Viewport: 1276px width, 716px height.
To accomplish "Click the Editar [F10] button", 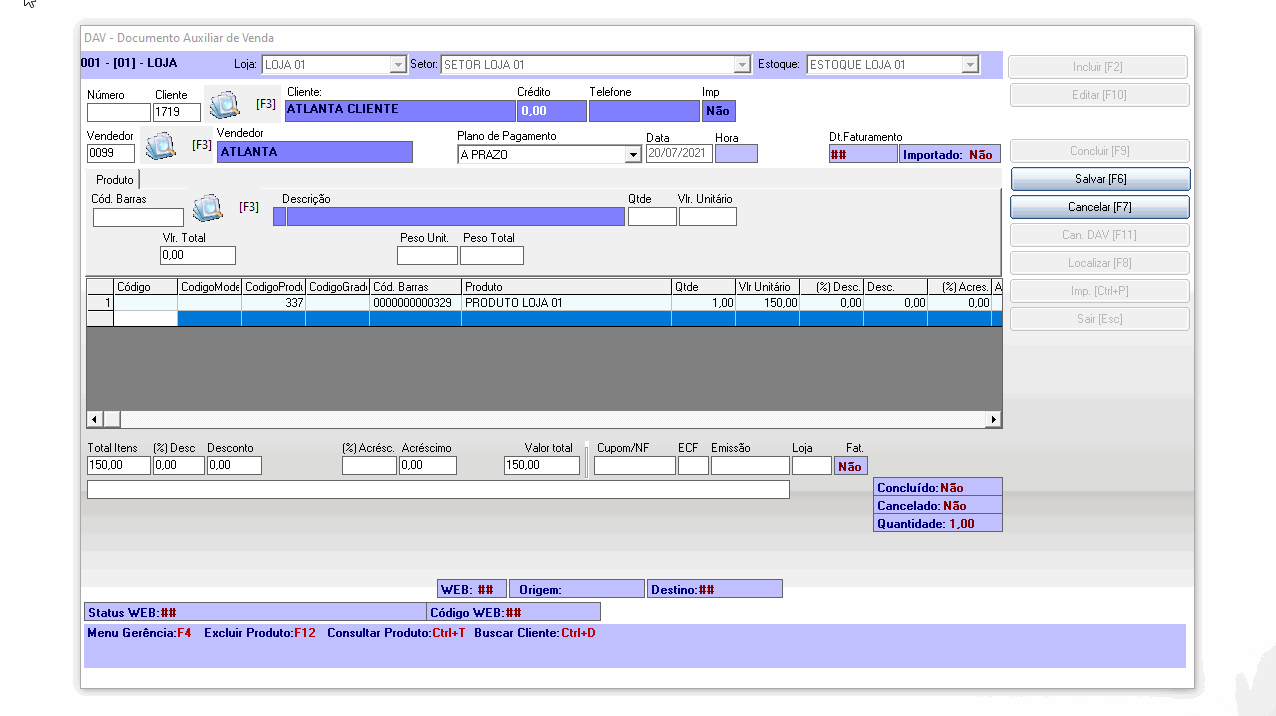I will pos(1098,95).
